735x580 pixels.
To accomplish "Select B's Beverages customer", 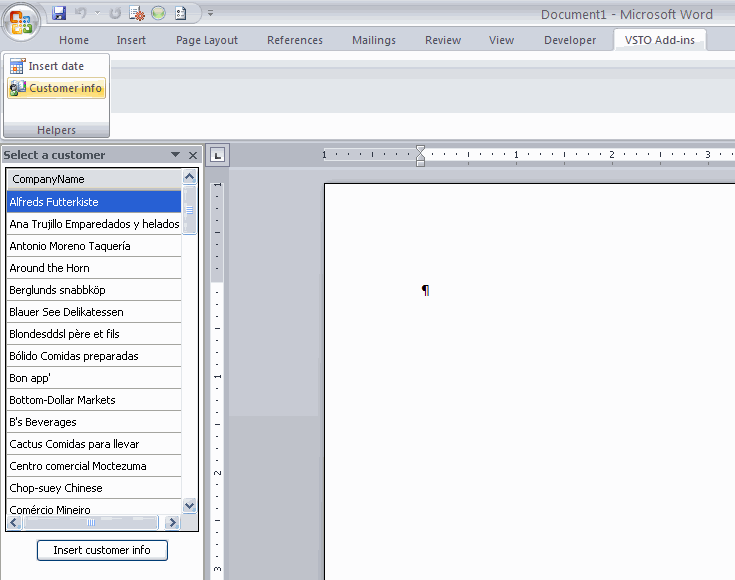I will (x=94, y=422).
